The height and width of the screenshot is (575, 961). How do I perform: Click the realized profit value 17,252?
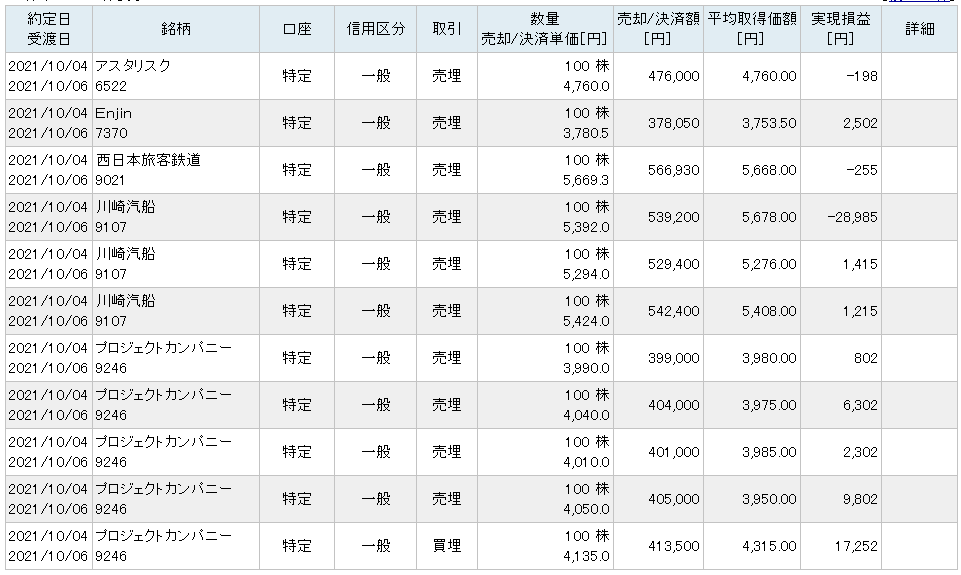tap(856, 546)
